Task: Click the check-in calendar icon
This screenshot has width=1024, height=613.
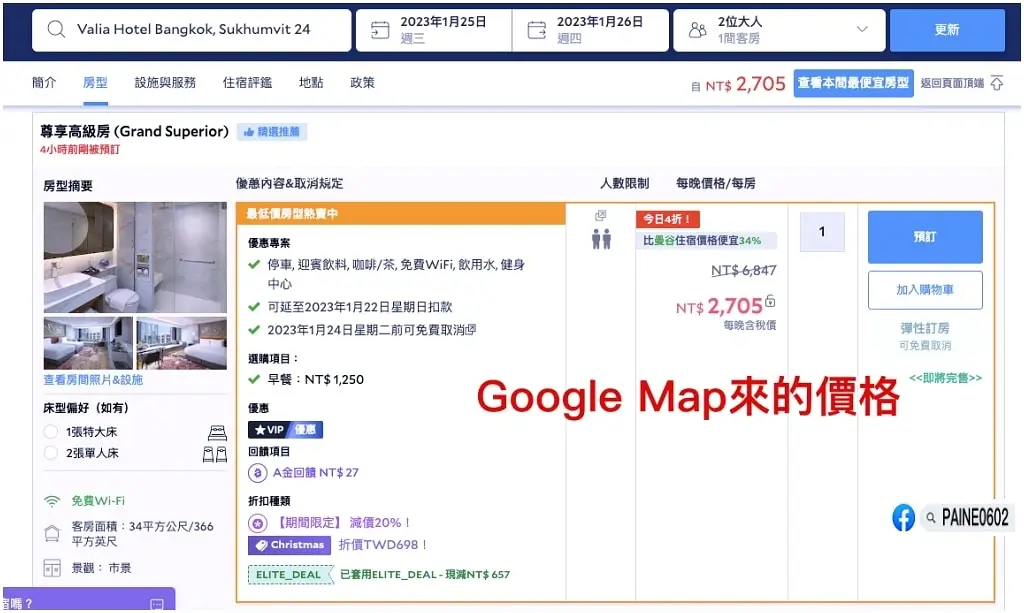Action: pyautogui.click(x=380, y=30)
